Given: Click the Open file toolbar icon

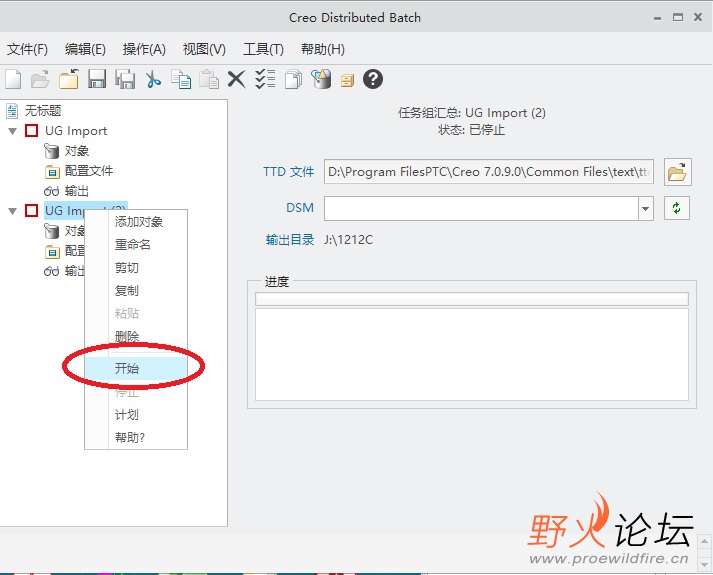Looking at the screenshot, I should coord(40,80).
